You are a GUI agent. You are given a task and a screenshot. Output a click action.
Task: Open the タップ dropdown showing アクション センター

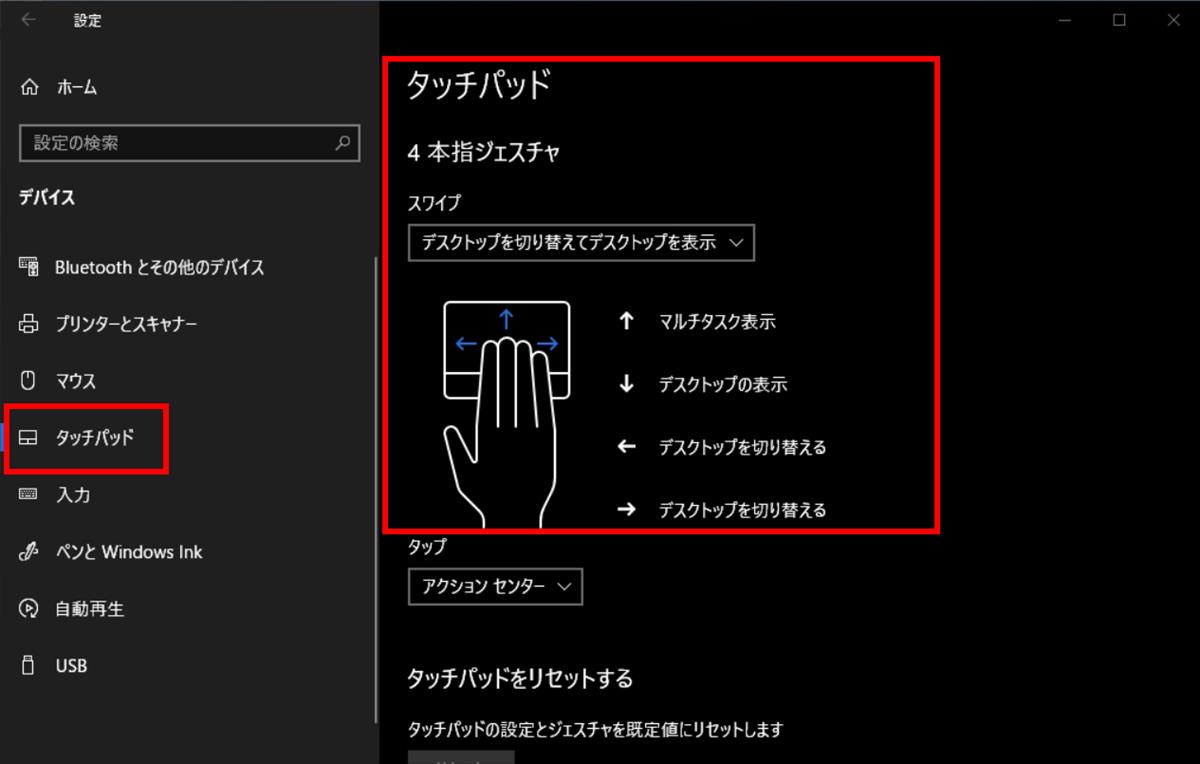pyautogui.click(x=495, y=587)
